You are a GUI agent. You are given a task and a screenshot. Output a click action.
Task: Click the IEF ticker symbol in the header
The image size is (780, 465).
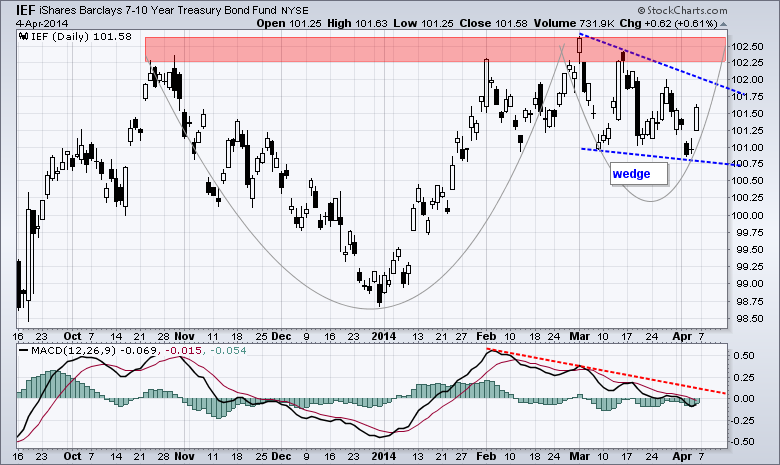point(25,10)
